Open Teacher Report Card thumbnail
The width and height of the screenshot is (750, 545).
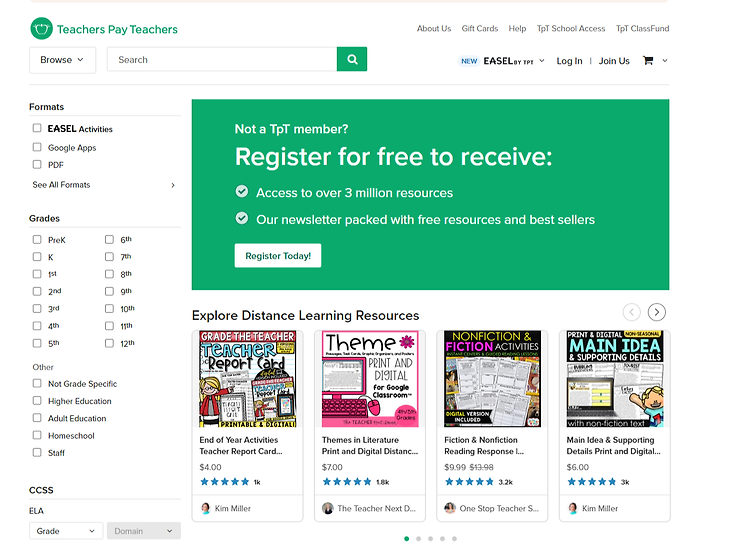point(248,378)
